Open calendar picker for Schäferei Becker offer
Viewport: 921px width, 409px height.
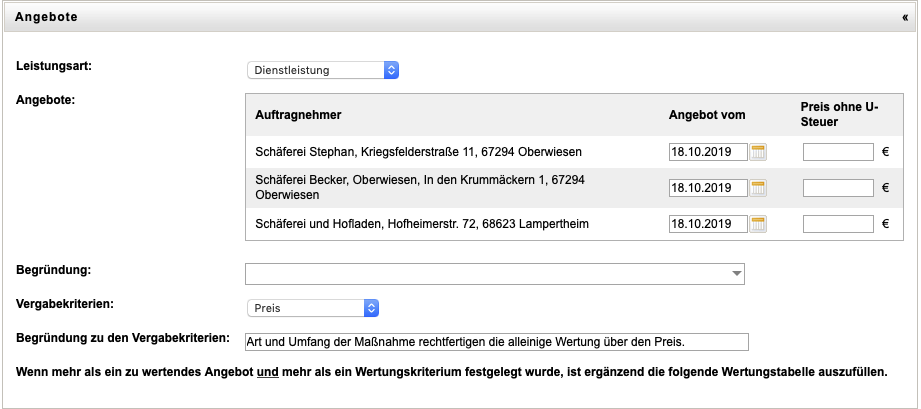[759, 188]
